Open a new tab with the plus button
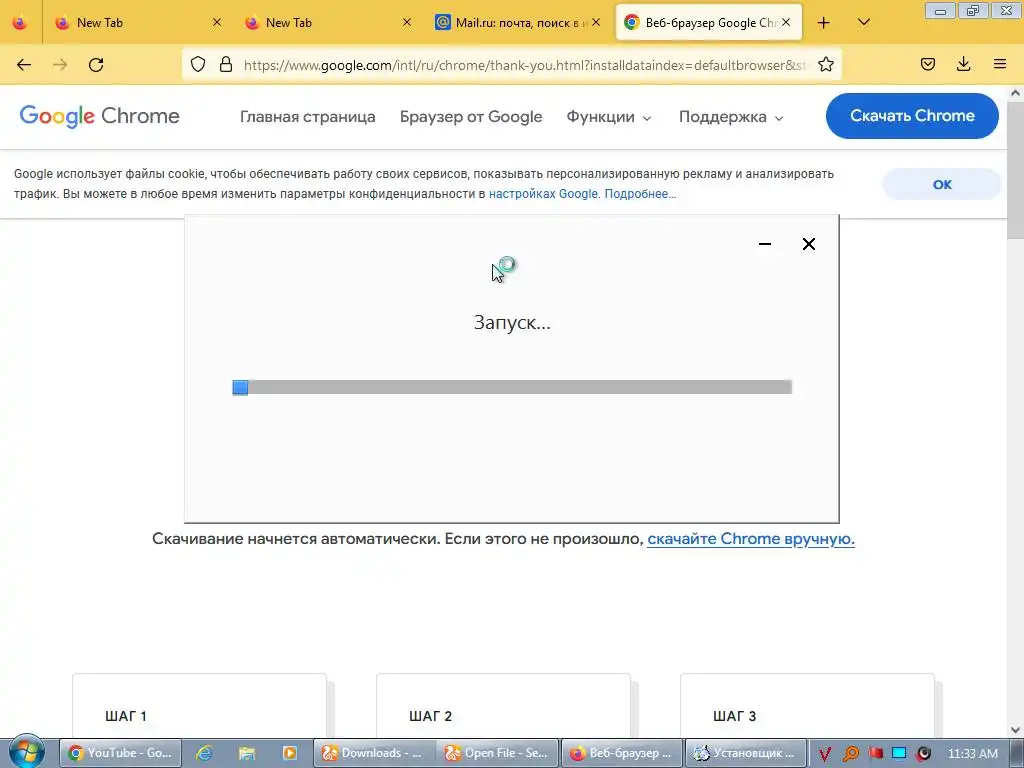Viewport: 1024px width, 768px height. [x=824, y=23]
